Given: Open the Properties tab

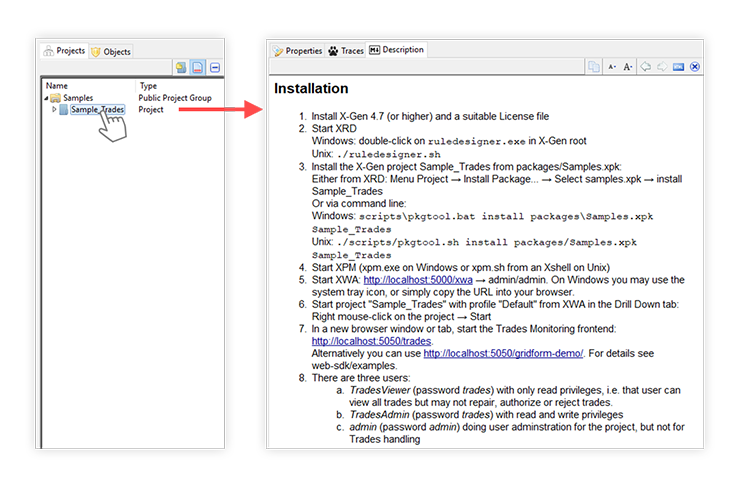Looking at the screenshot, I should (x=298, y=50).
